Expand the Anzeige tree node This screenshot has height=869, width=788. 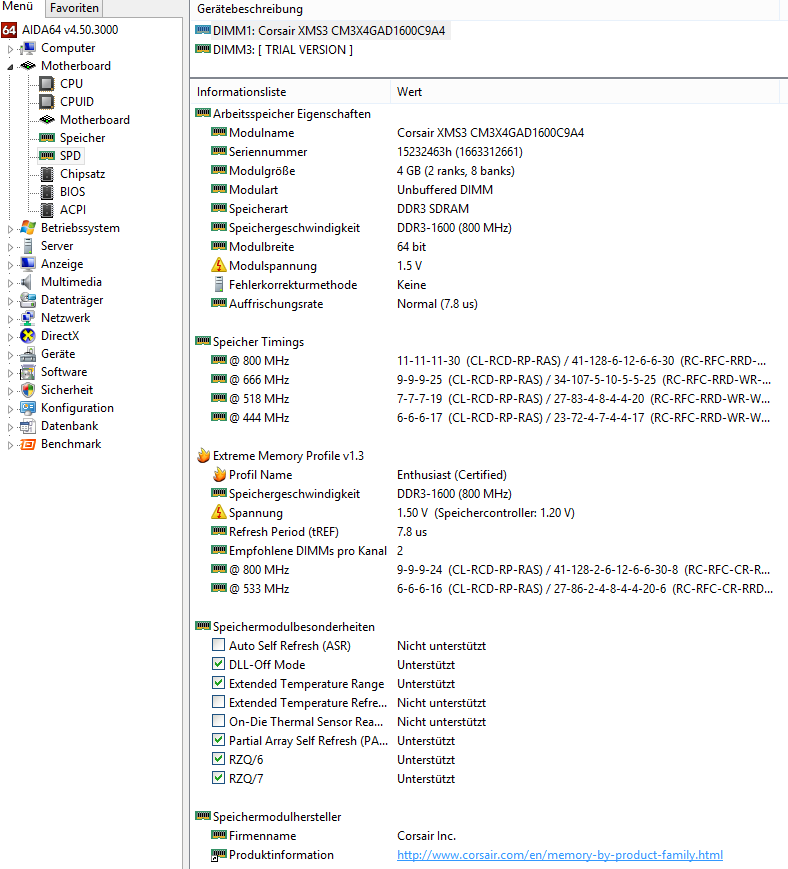coord(10,265)
